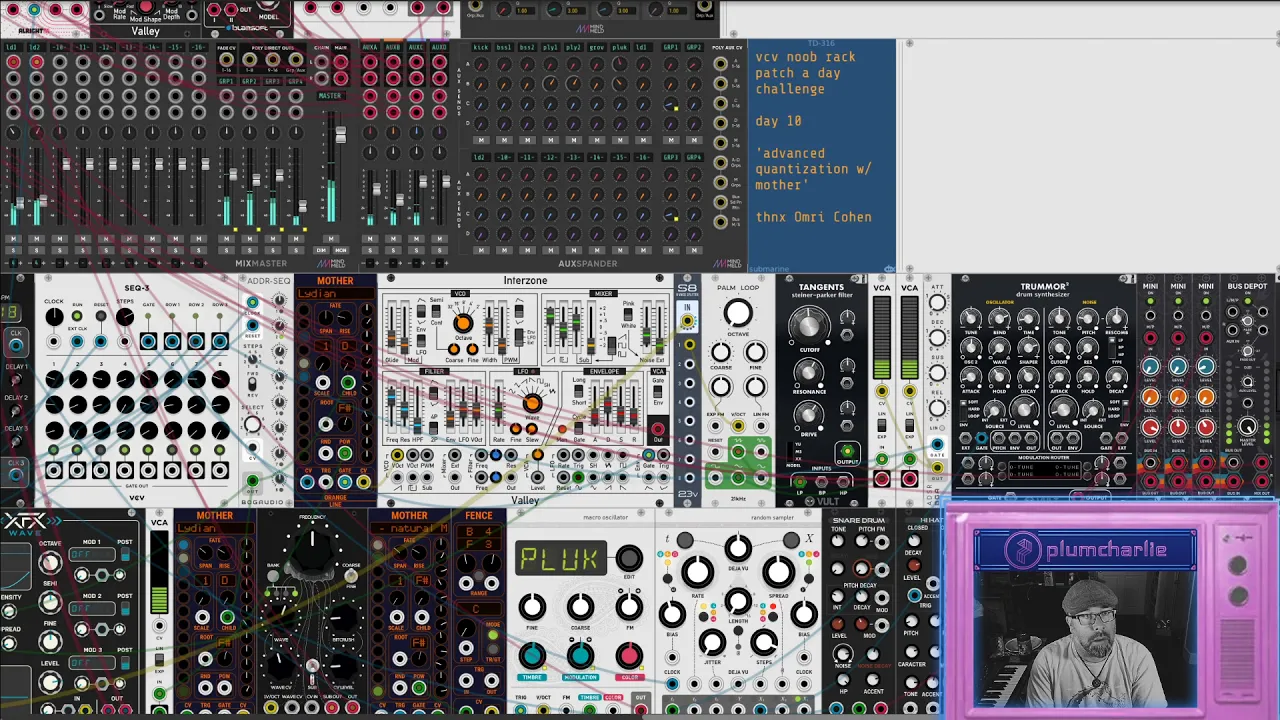Click the RATE knob on random sampler

[697, 572]
